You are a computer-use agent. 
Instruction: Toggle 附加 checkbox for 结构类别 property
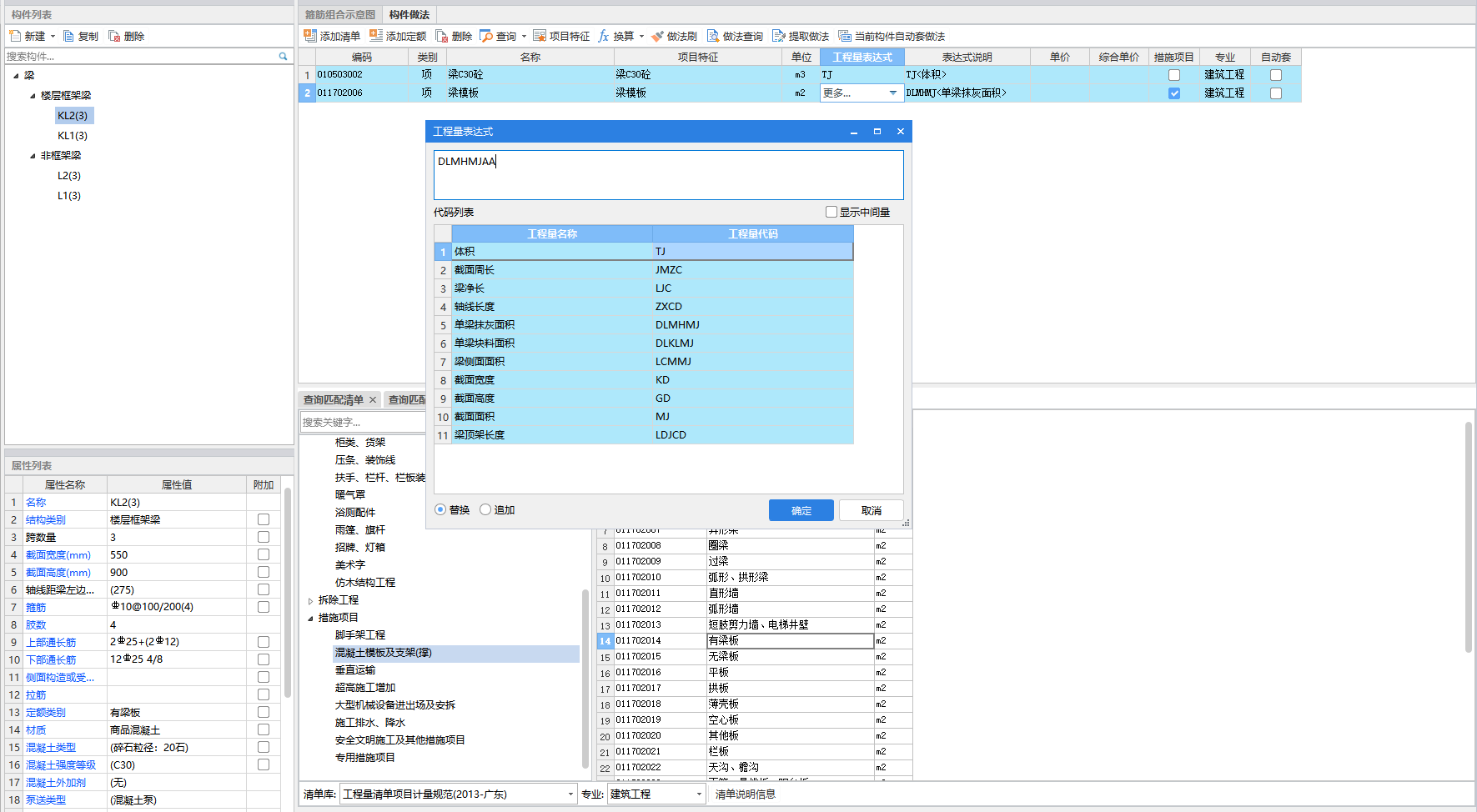[x=264, y=519]
